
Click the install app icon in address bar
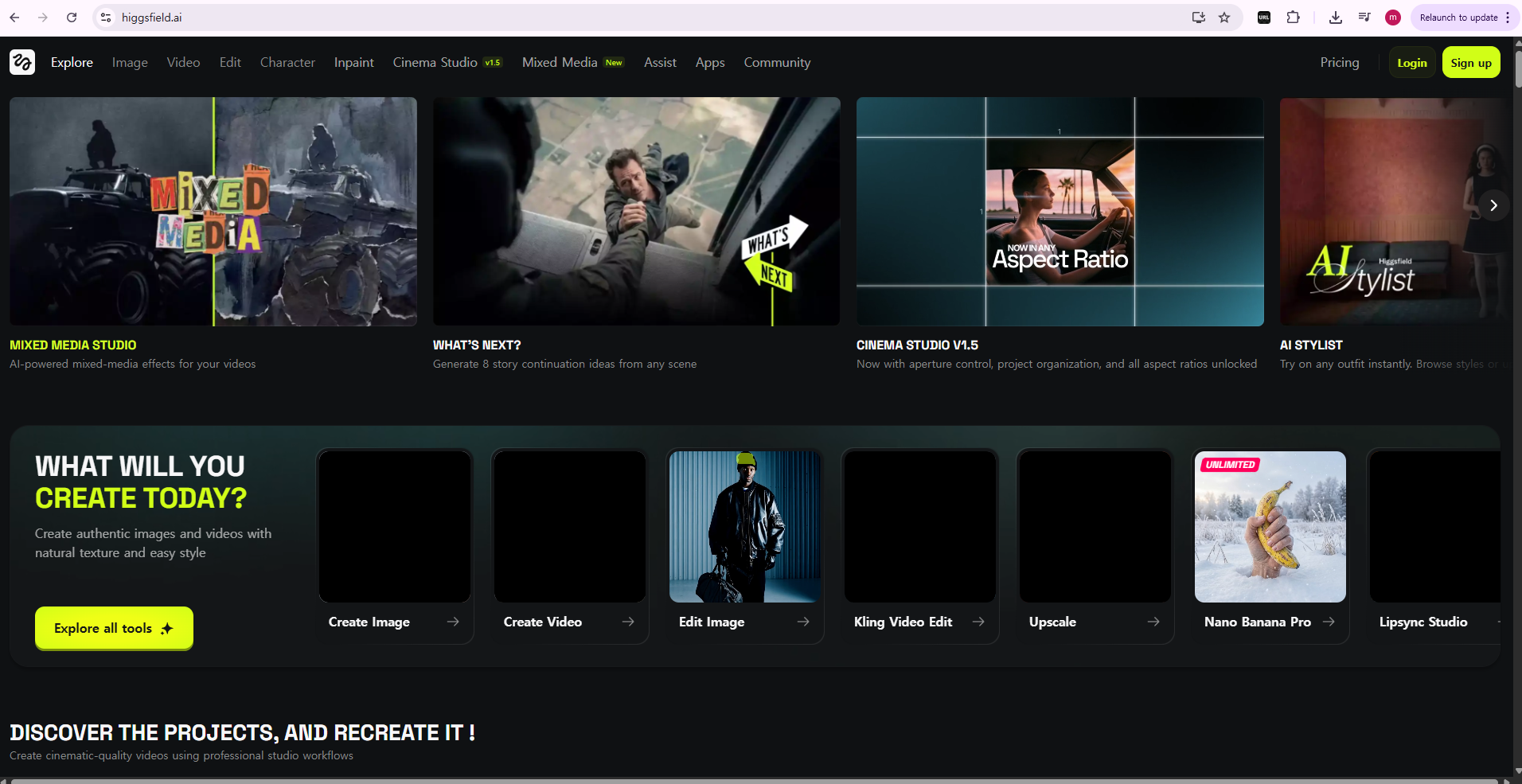point(1198,18)
